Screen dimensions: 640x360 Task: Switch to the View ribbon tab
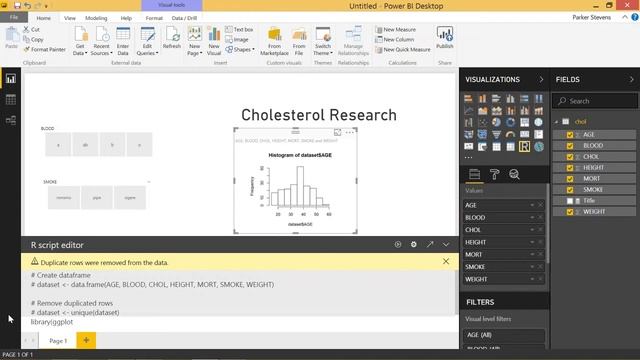point(70,18)
